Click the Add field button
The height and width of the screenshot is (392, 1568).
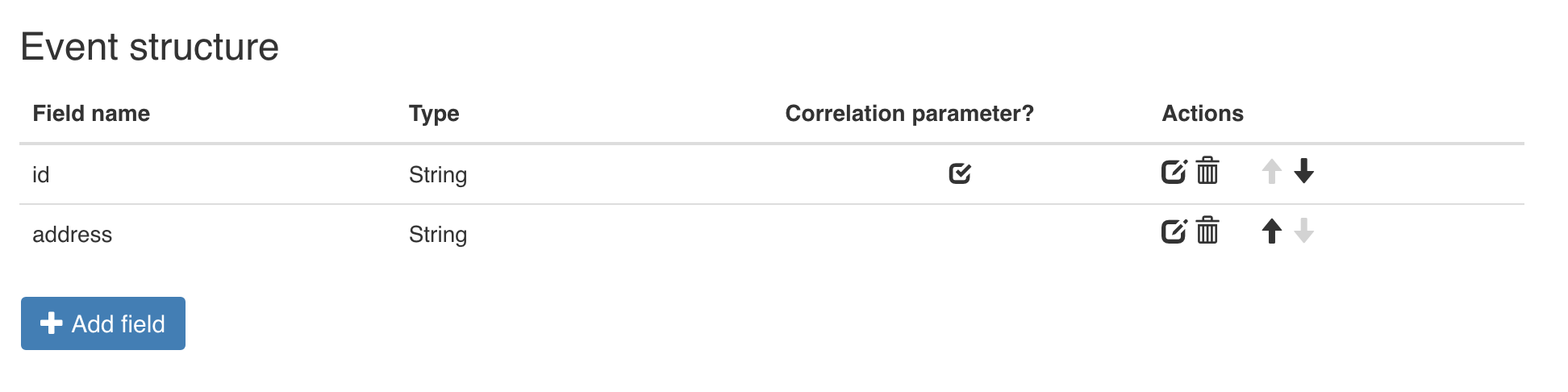click(103, 323)
